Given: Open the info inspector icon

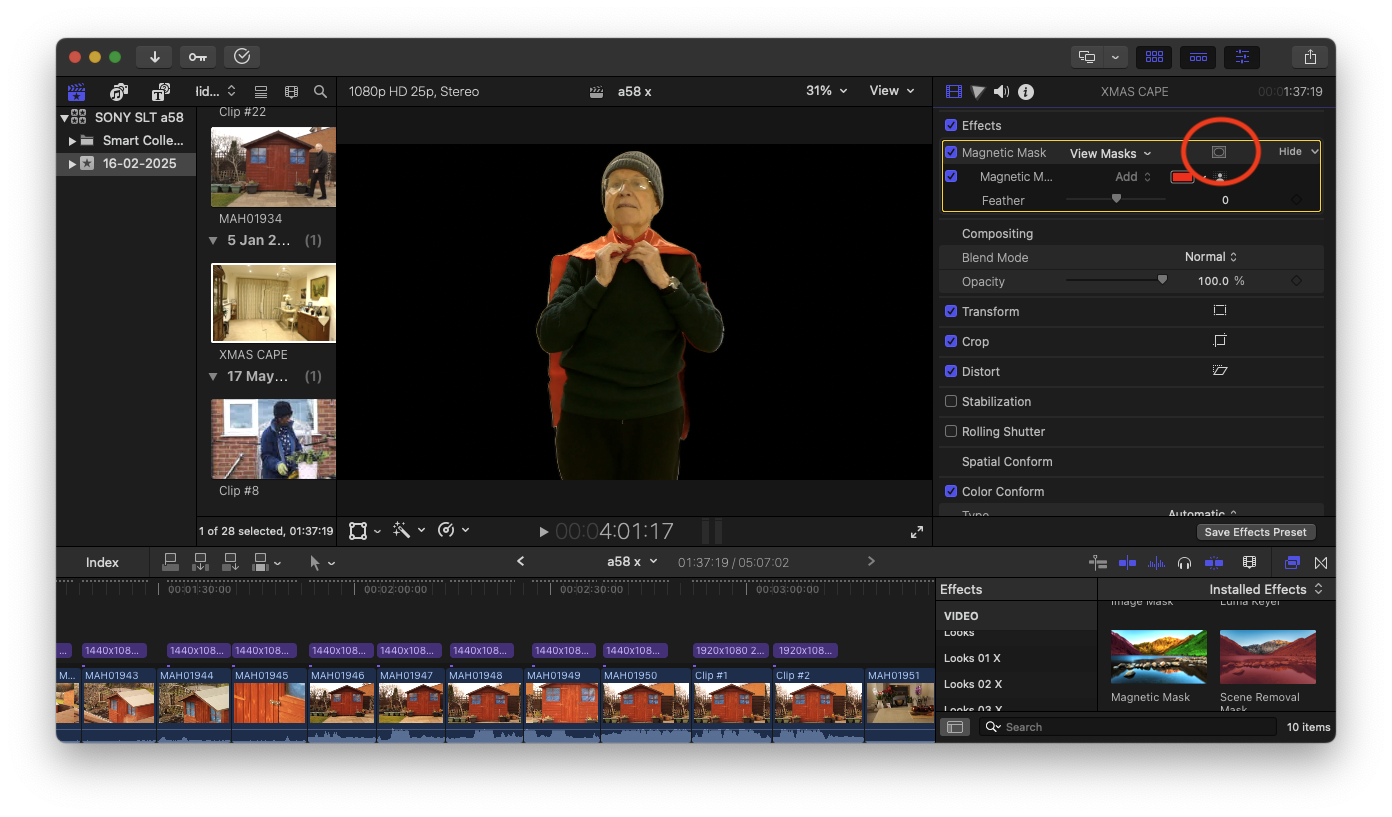Looking at the screenshot, I should 1026,92.
